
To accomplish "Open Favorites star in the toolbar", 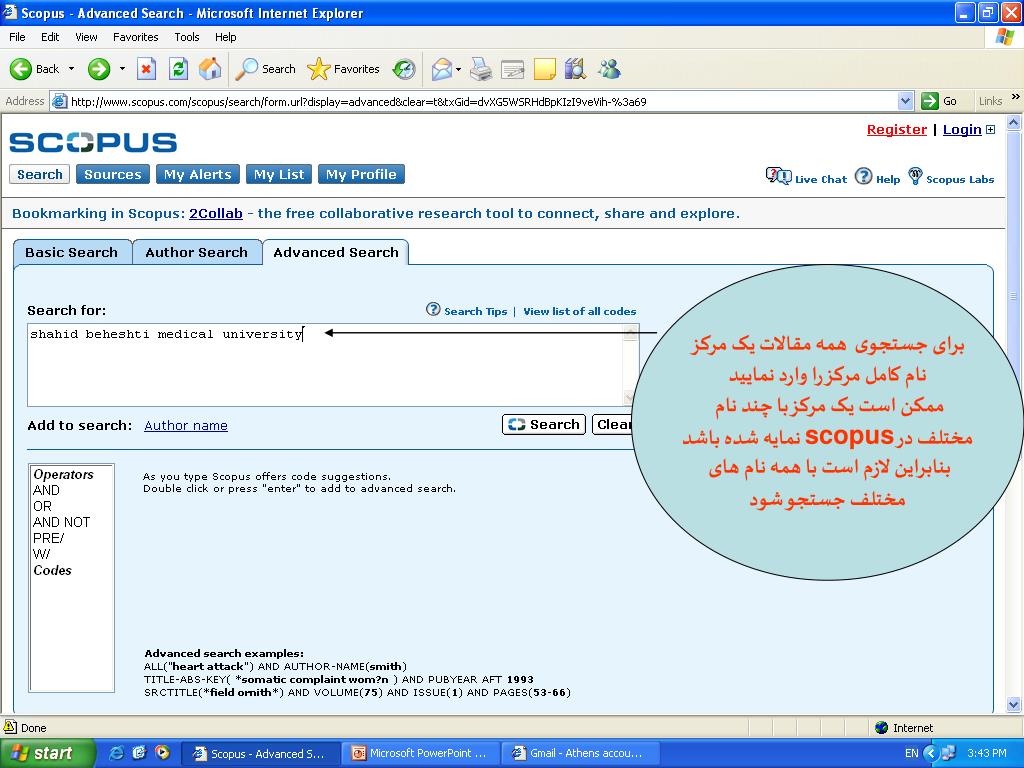I will click(x=343, y=69).
